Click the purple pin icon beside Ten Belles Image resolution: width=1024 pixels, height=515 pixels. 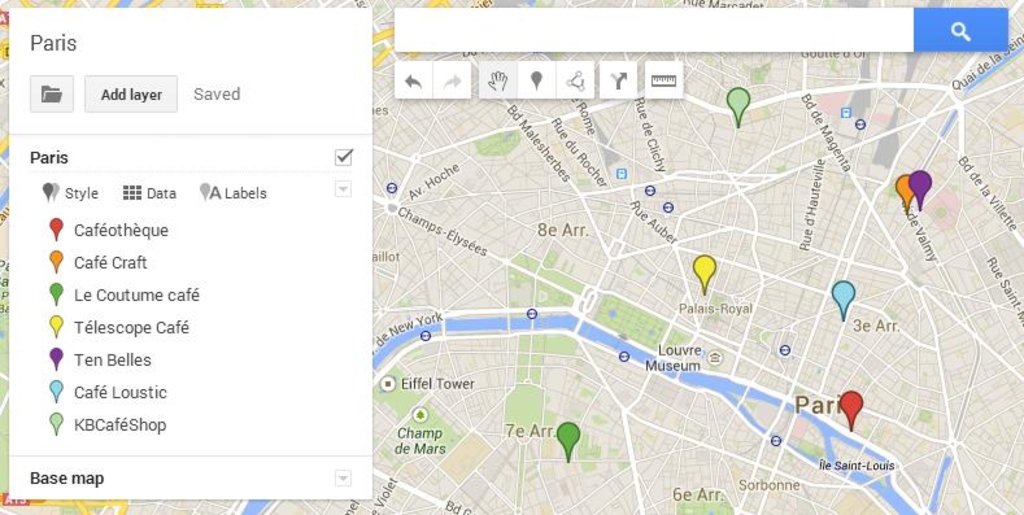(56, 359)
